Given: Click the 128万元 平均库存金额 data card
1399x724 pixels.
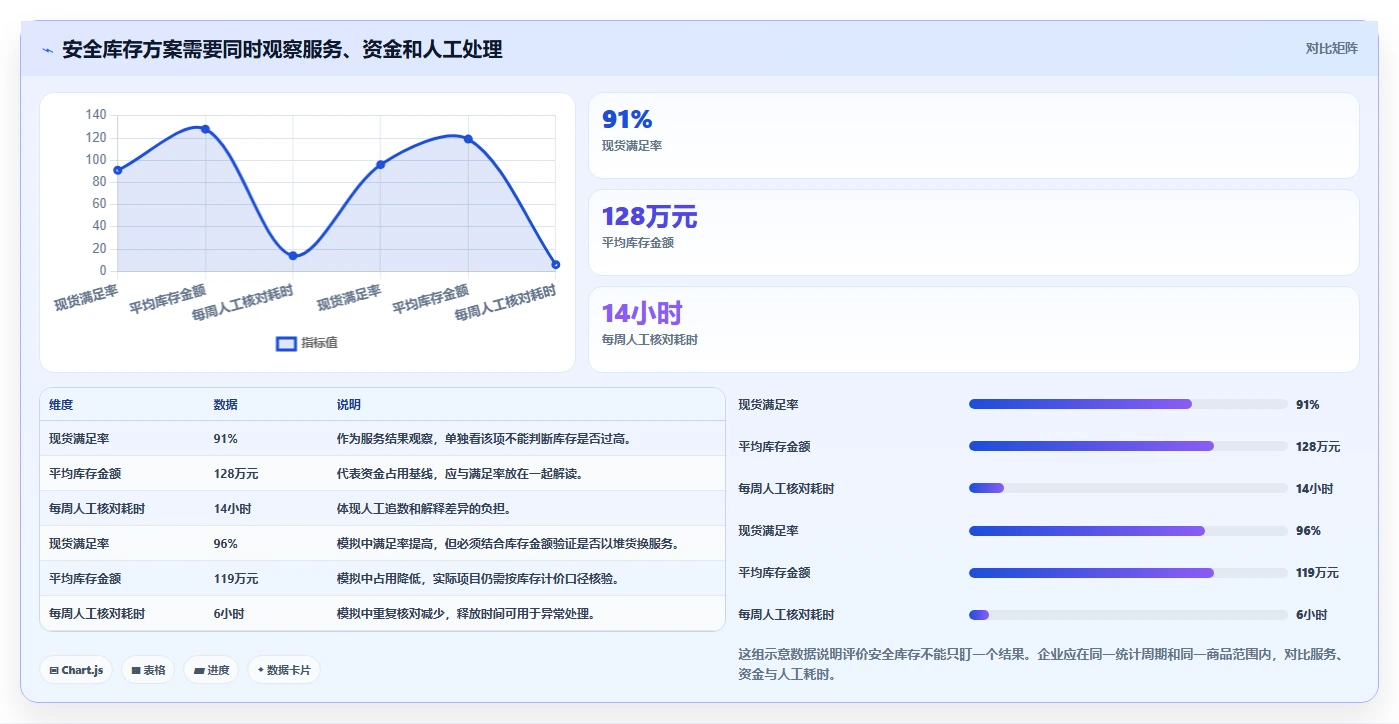Looking at the screenshot, I should pyautogui.click(x=974, y=232).
